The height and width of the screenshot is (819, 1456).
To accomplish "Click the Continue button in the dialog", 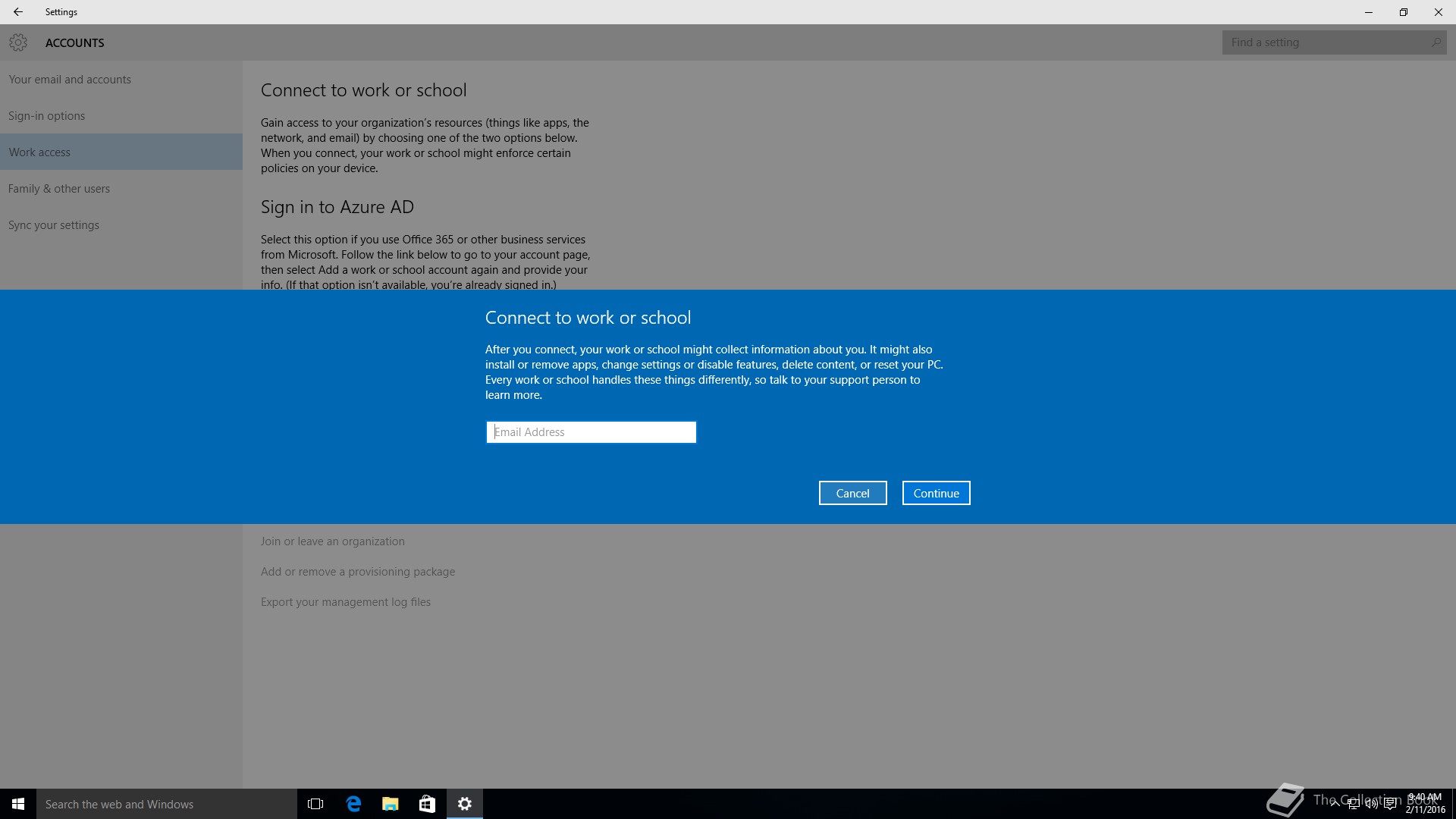I will coord(937,493).
